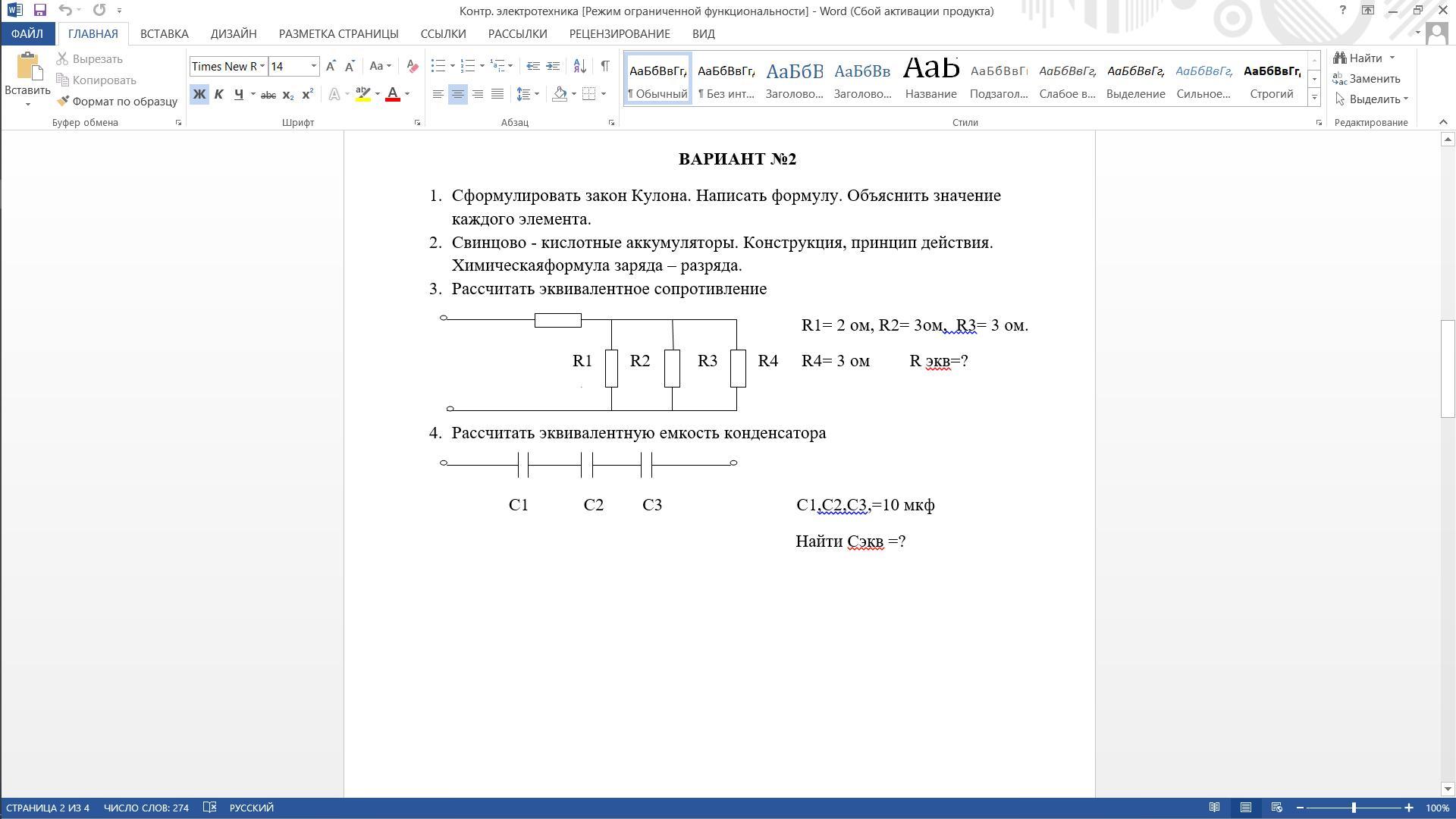This screenshot has width=1456, height=819.
Task: Enable justify text alignment
Action: pos(497,94)
